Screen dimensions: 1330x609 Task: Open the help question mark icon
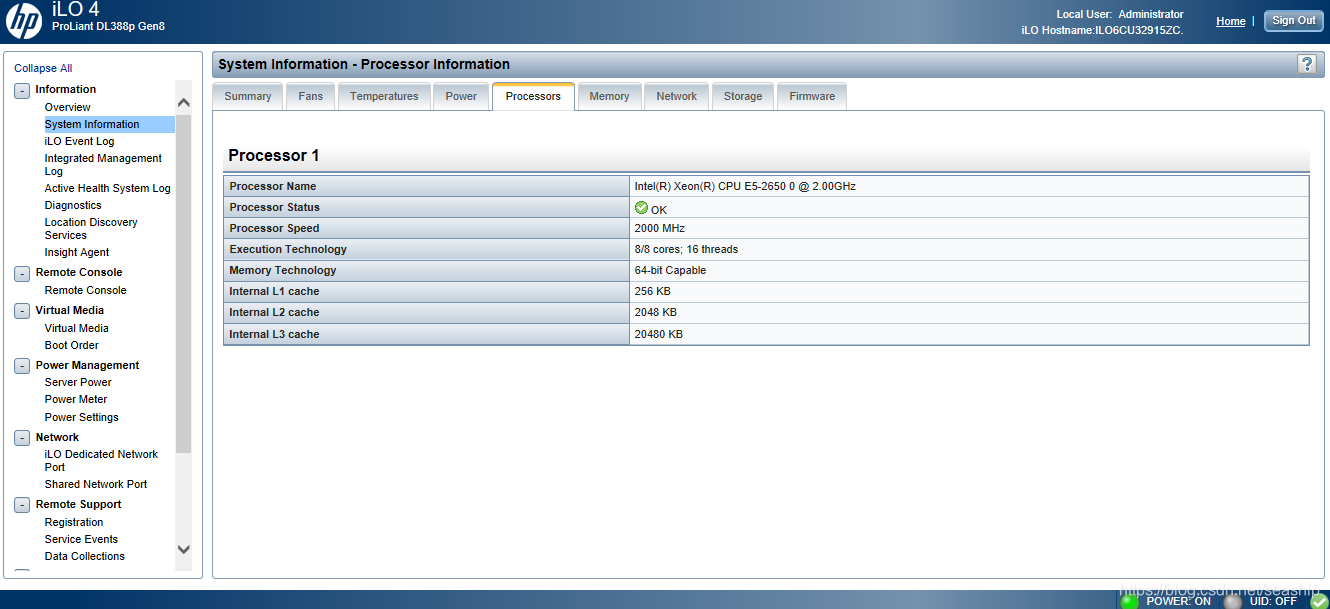point(1306,64)
